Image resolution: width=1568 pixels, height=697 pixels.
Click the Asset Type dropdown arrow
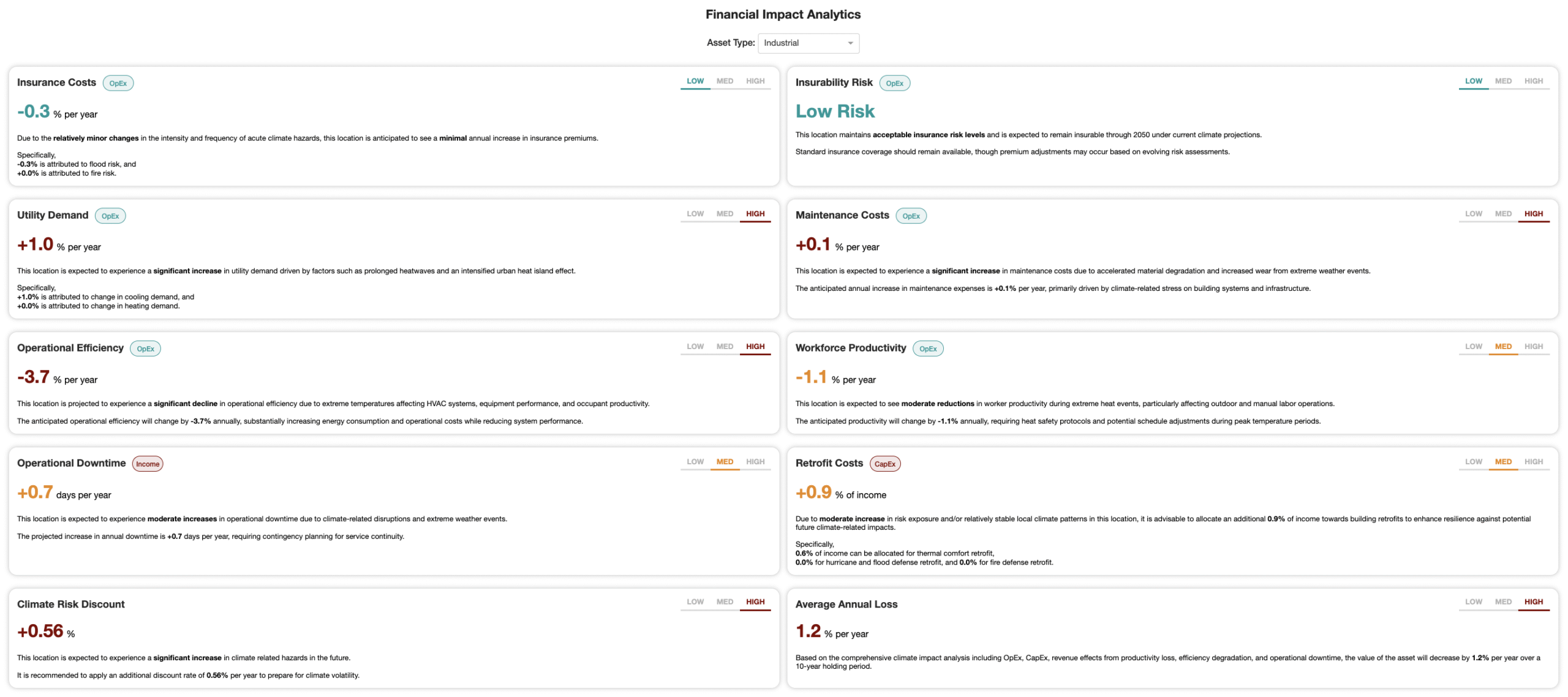tap(850, 43)
